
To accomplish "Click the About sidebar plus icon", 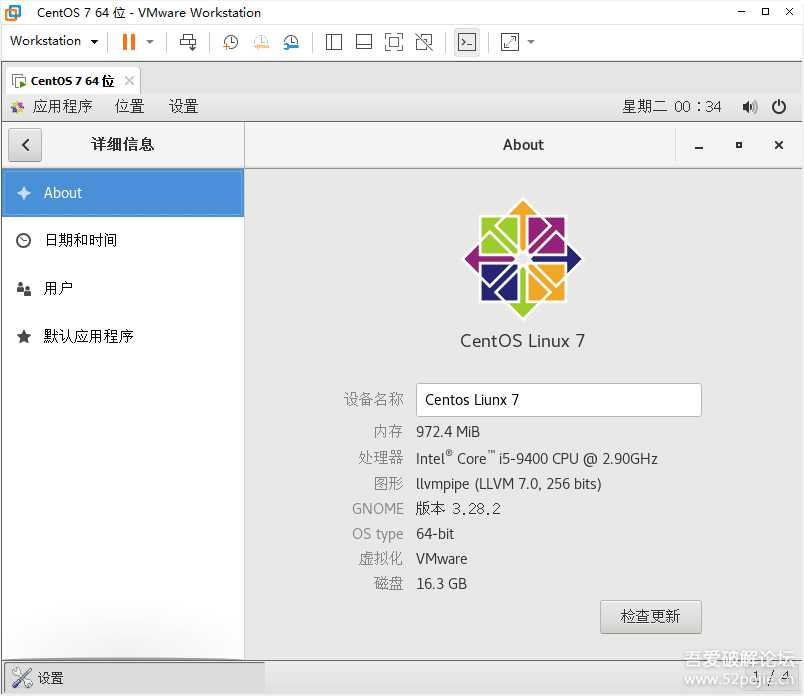I will pos(24,193).
